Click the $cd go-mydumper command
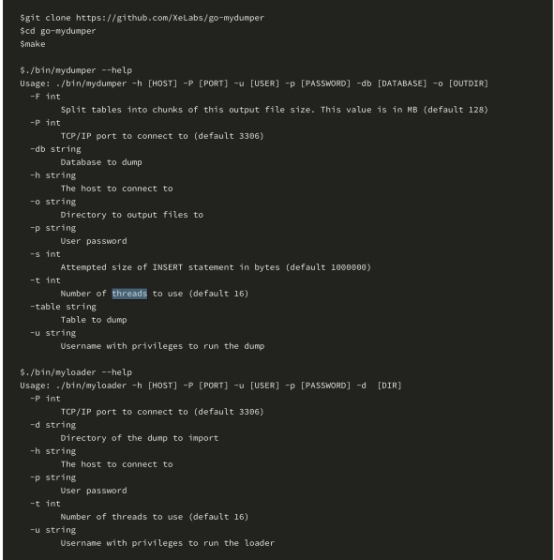This screenshot has height=560, width=554. tap(58, 31)
